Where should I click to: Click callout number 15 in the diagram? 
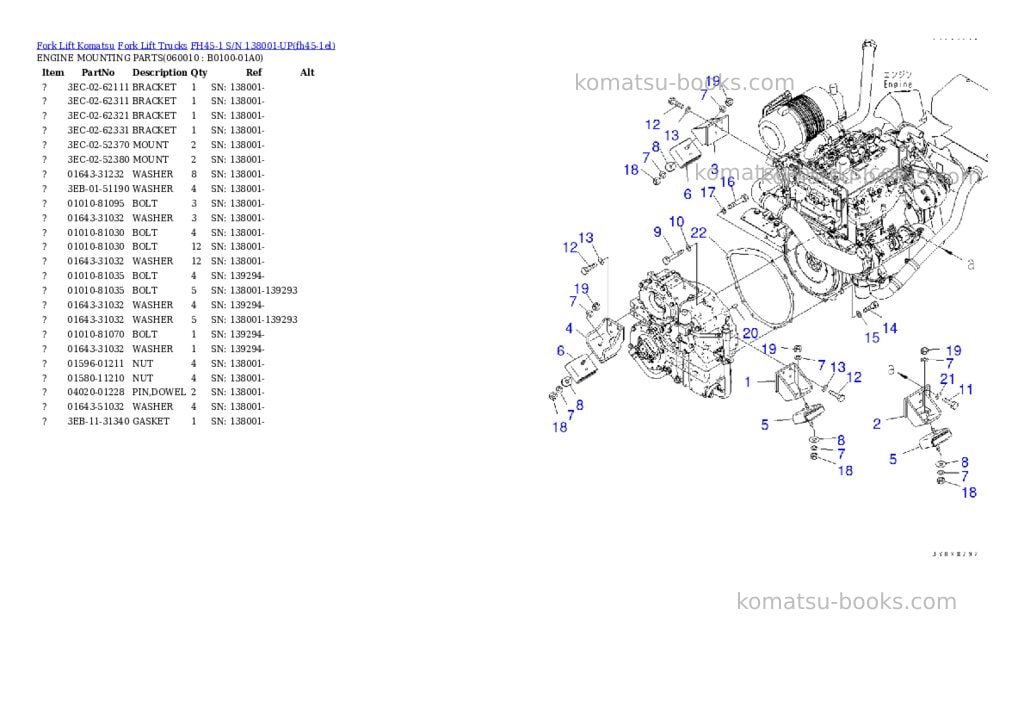[872, 338]
